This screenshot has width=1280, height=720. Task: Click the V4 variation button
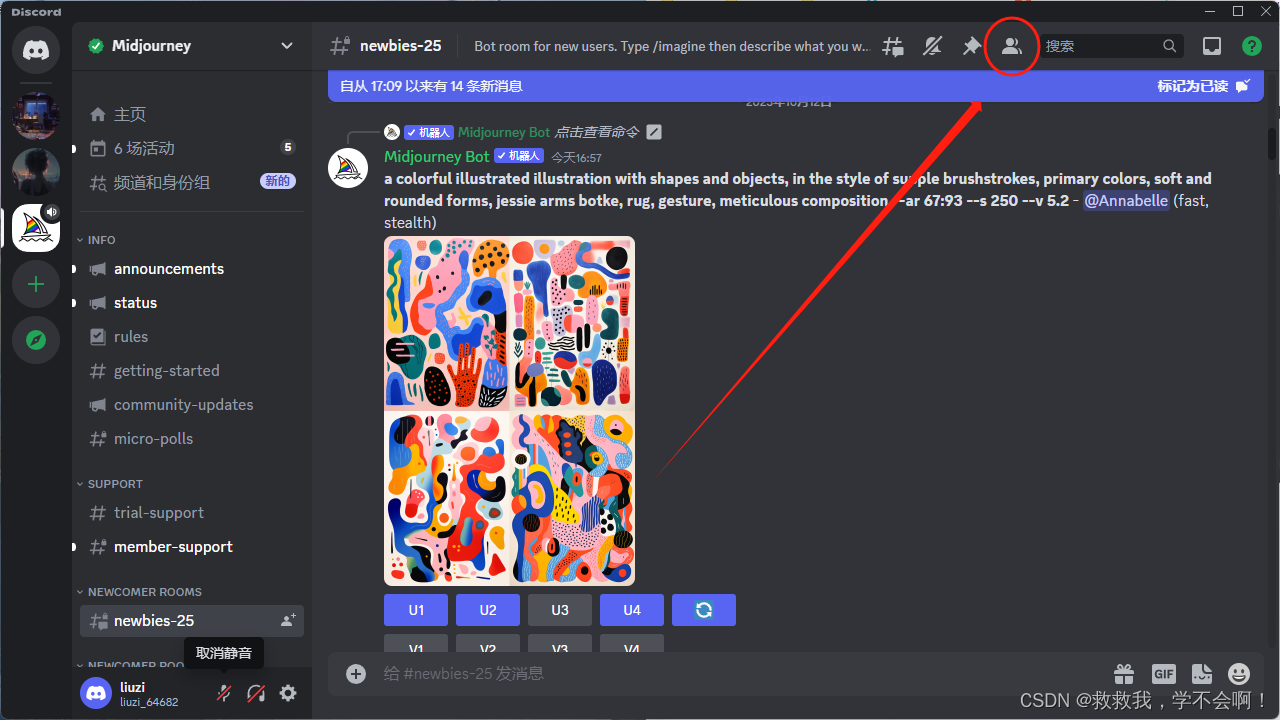point(632,643)
